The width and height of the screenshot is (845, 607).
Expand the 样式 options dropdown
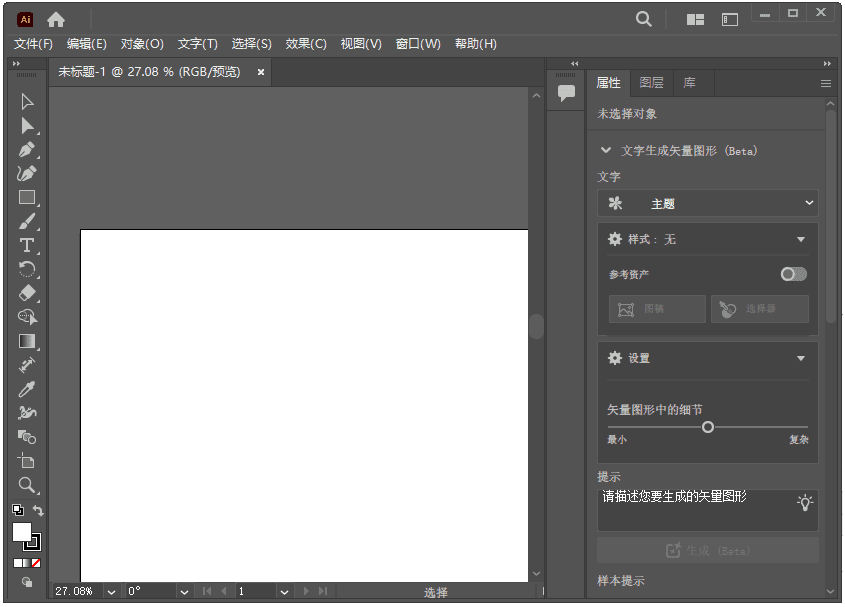(800, 239)
